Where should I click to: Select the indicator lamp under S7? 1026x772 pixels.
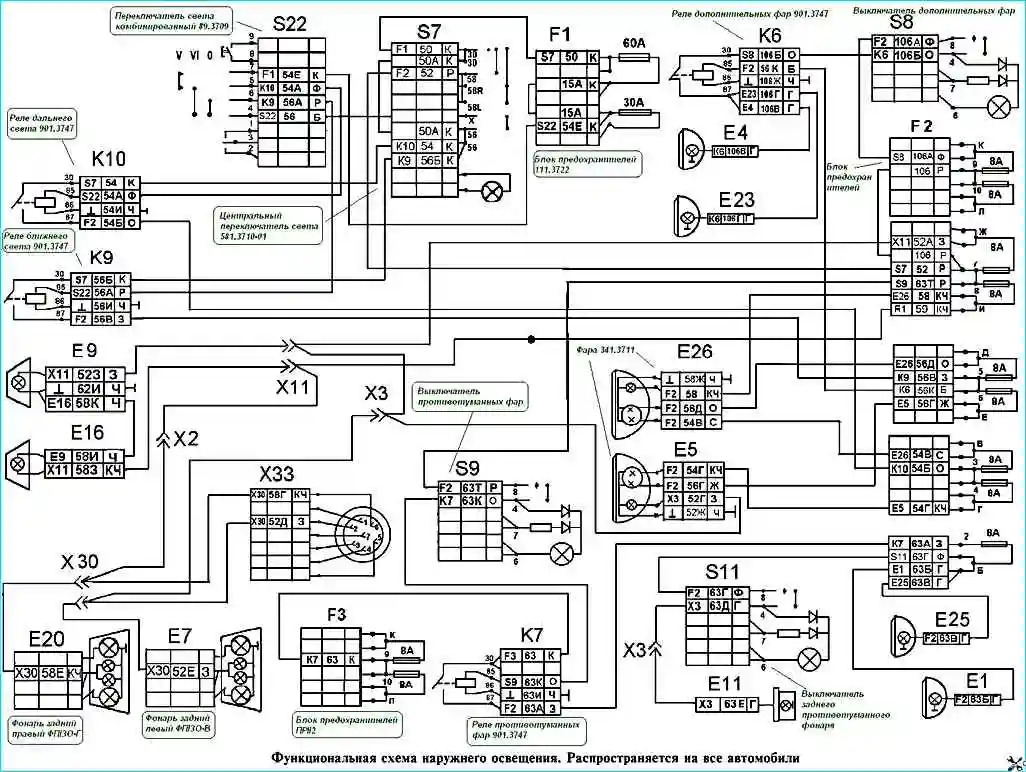point(491,191)
